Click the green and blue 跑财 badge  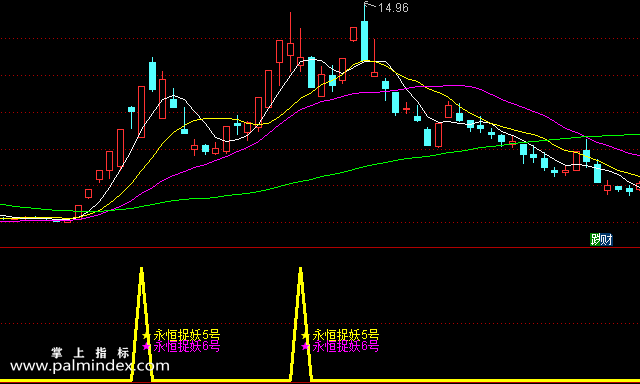coord(601,240)
